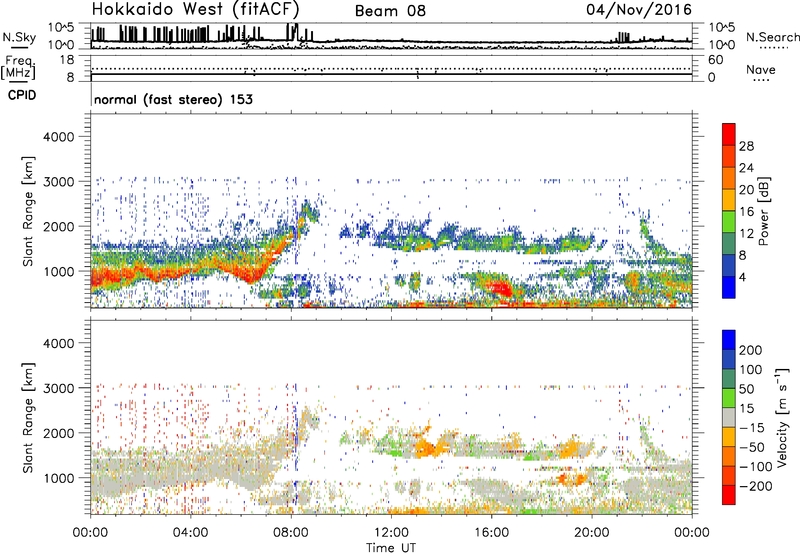
Task: Click the '04:00' time axis label
Action: pos(190,533)
